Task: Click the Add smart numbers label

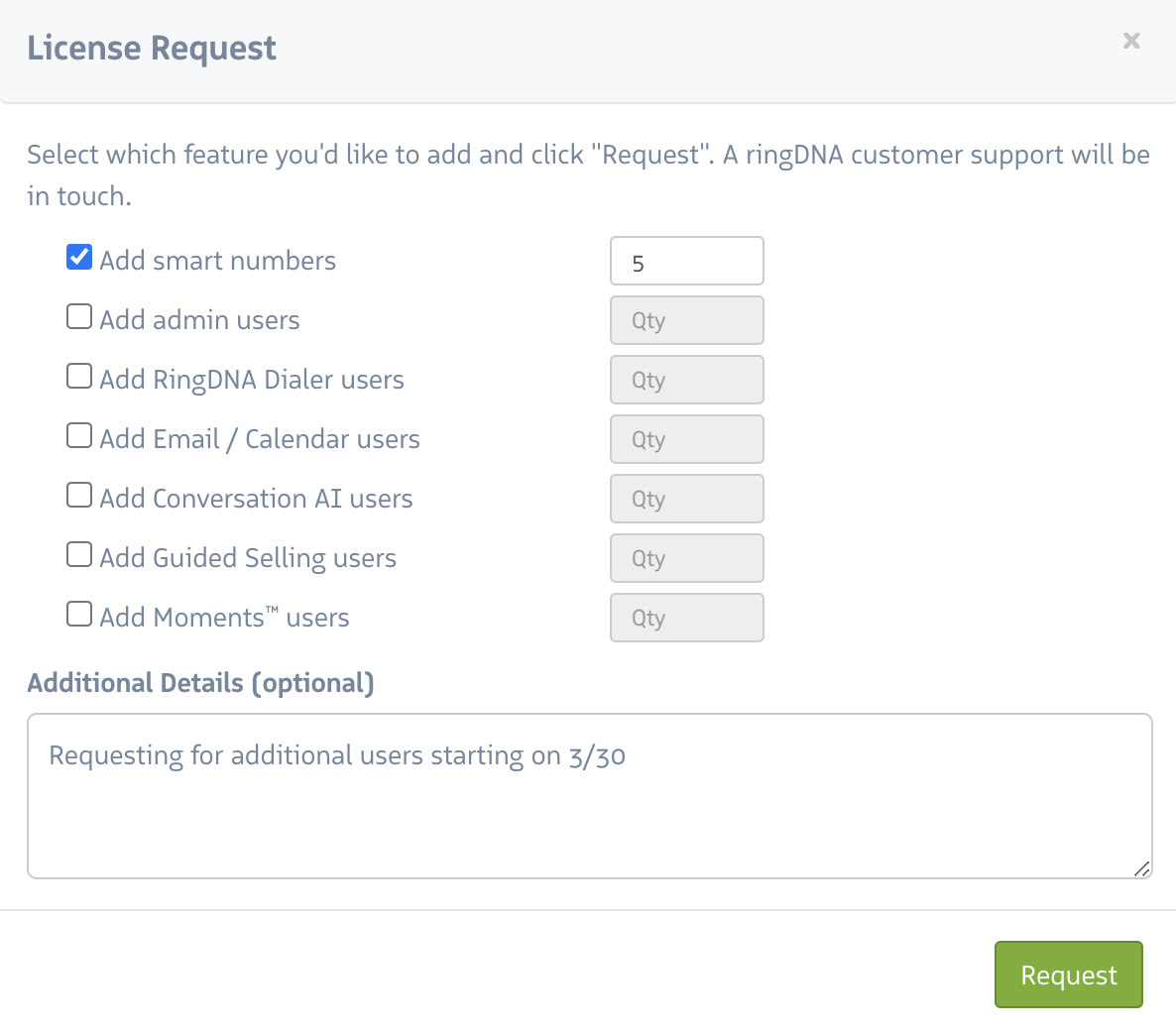Action: pos(218,261)
